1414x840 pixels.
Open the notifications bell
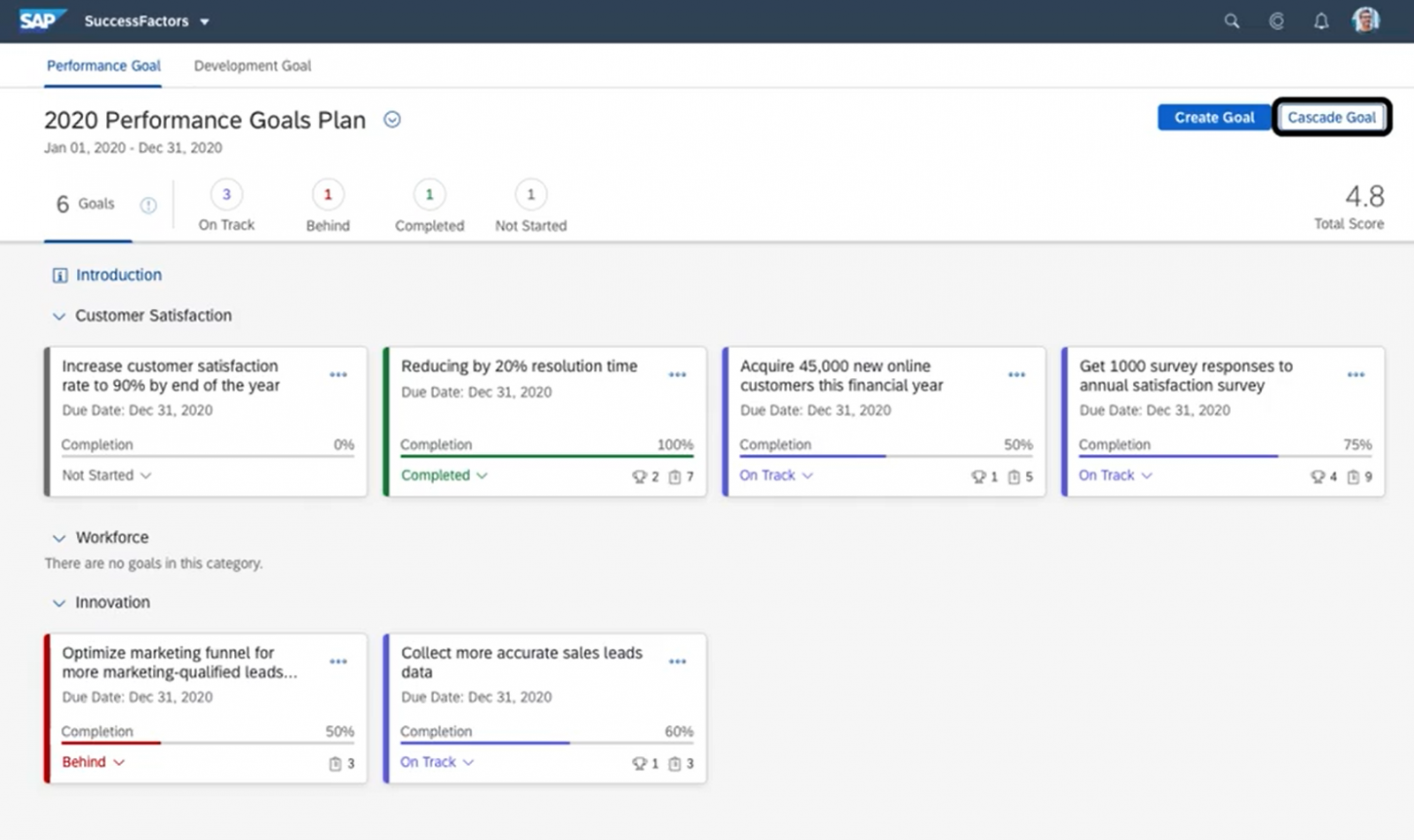pos(1321,21)
